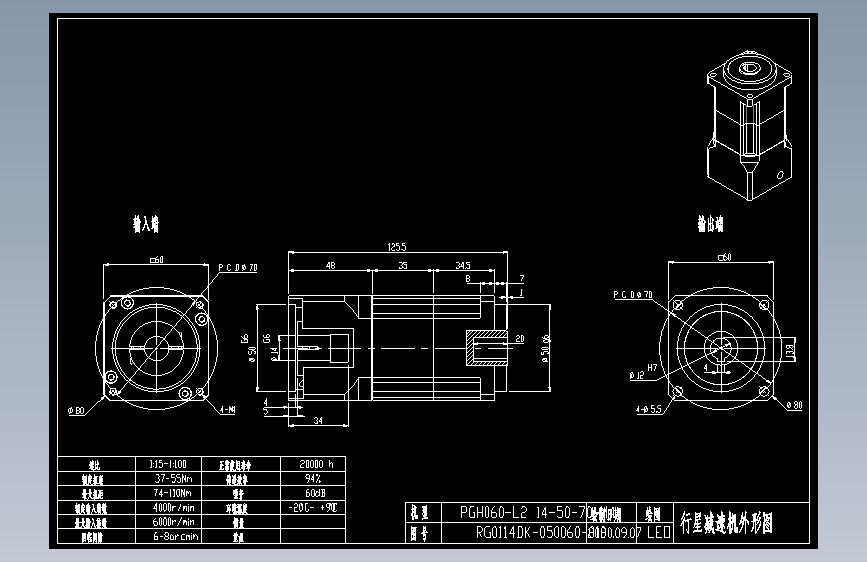
Task: Click the LEO drafter name
Action: coord(659,533)
